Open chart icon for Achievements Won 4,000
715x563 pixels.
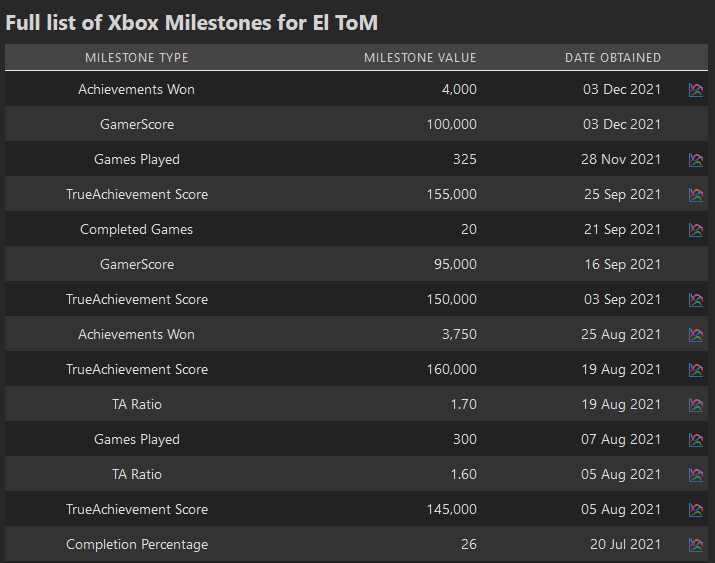[695, 90]
